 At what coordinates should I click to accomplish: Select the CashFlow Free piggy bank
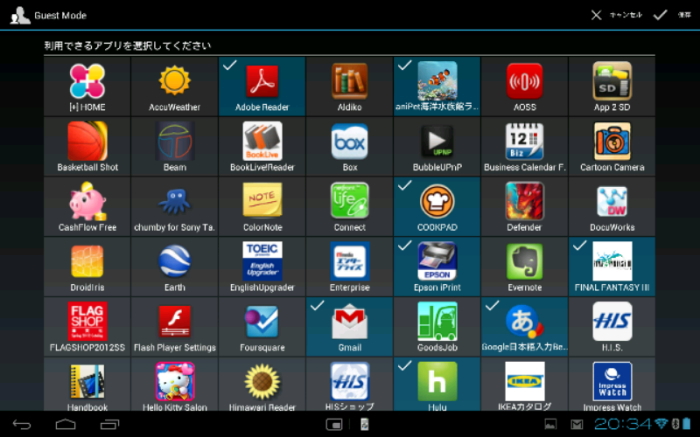(x=87, y=201)
